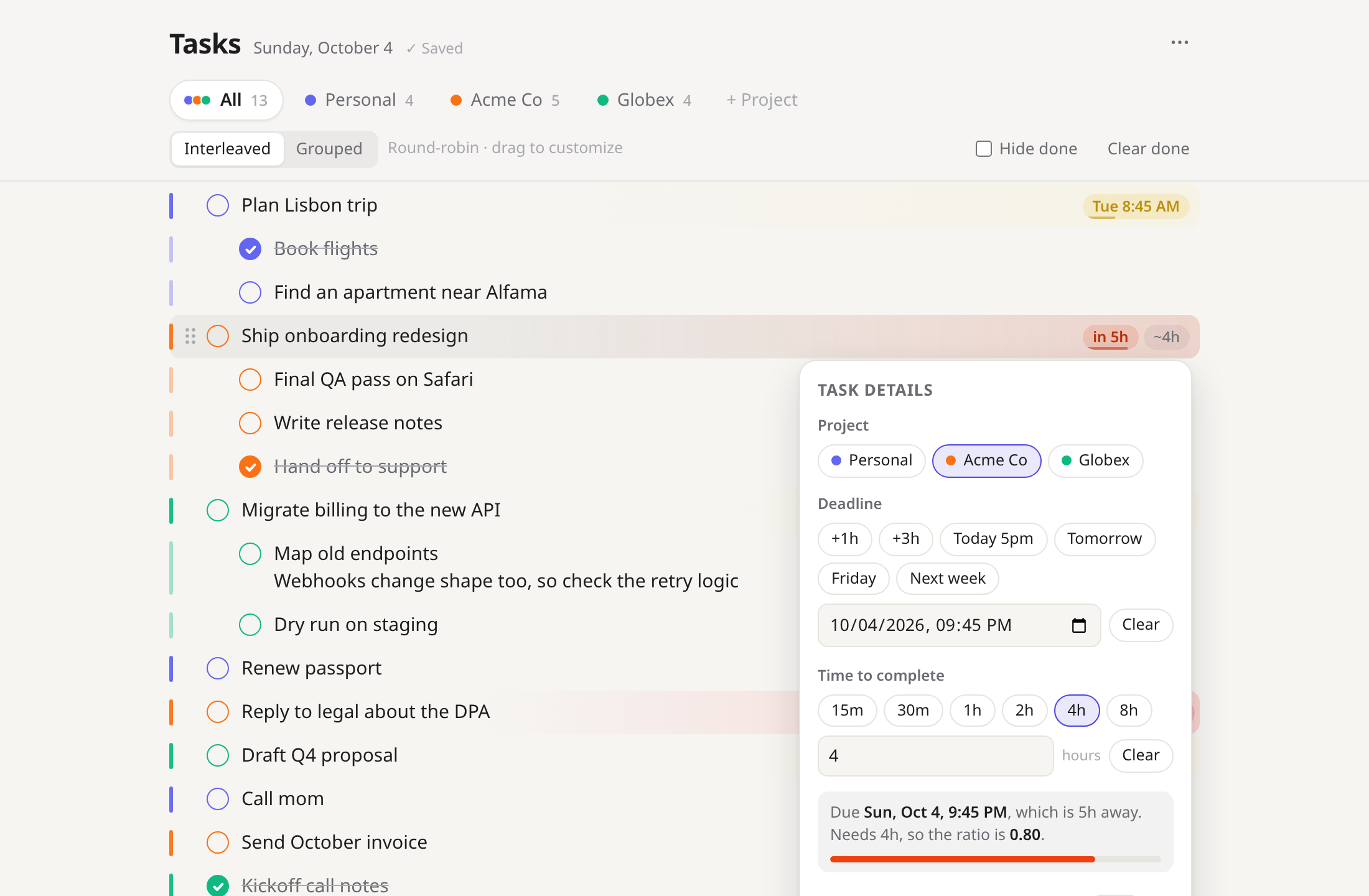The height and width of the screenshot is (896, 1369).
Task: Uncheck Kickoff call notes
Action: 218,885
